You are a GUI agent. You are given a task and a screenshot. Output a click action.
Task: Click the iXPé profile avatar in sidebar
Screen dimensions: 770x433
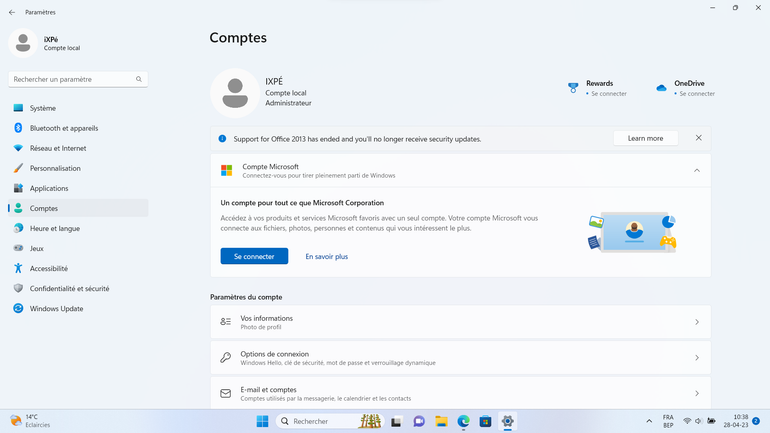tap(23, 43)
